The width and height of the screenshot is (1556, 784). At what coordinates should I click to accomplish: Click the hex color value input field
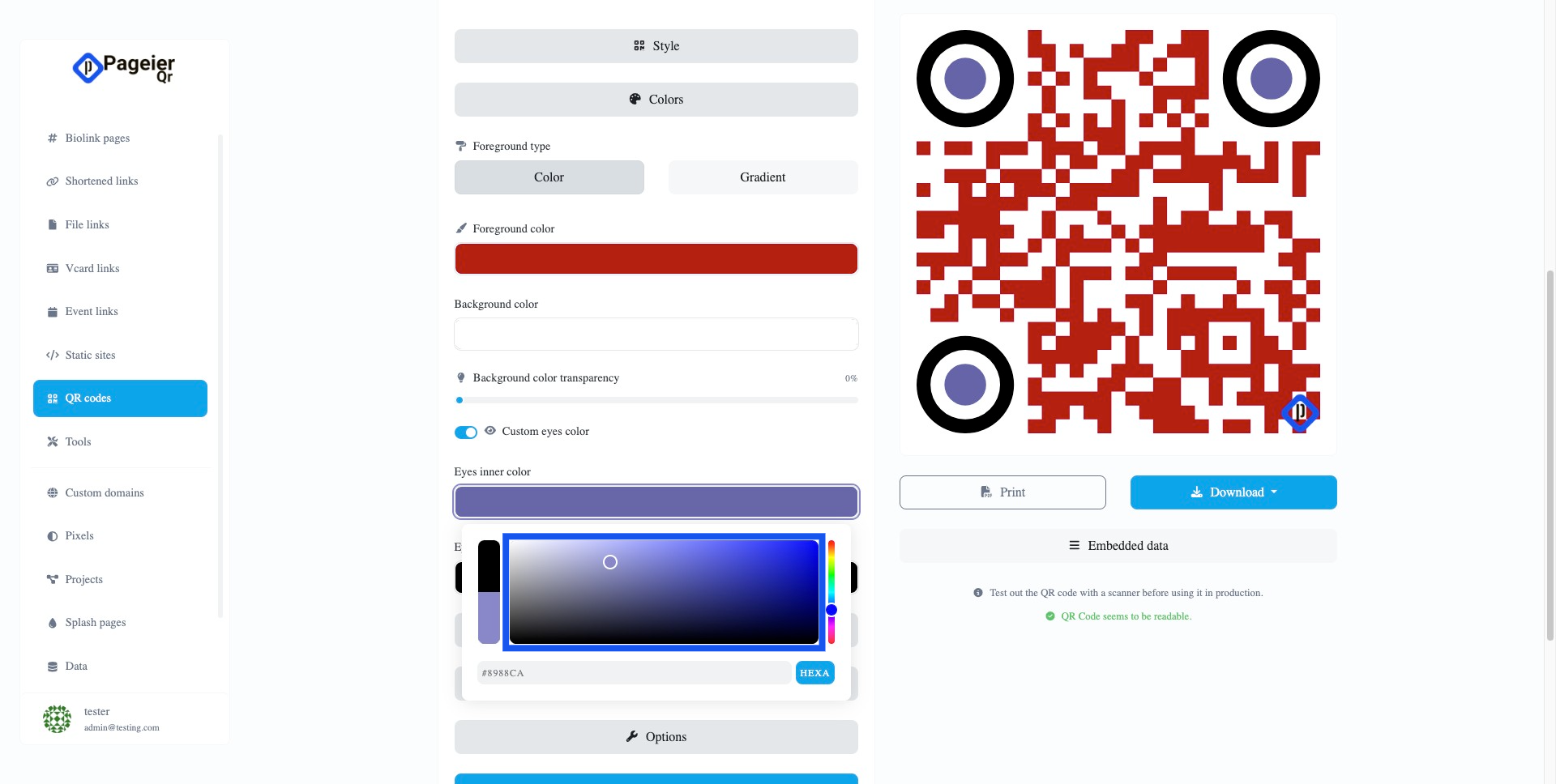point(634,673)
